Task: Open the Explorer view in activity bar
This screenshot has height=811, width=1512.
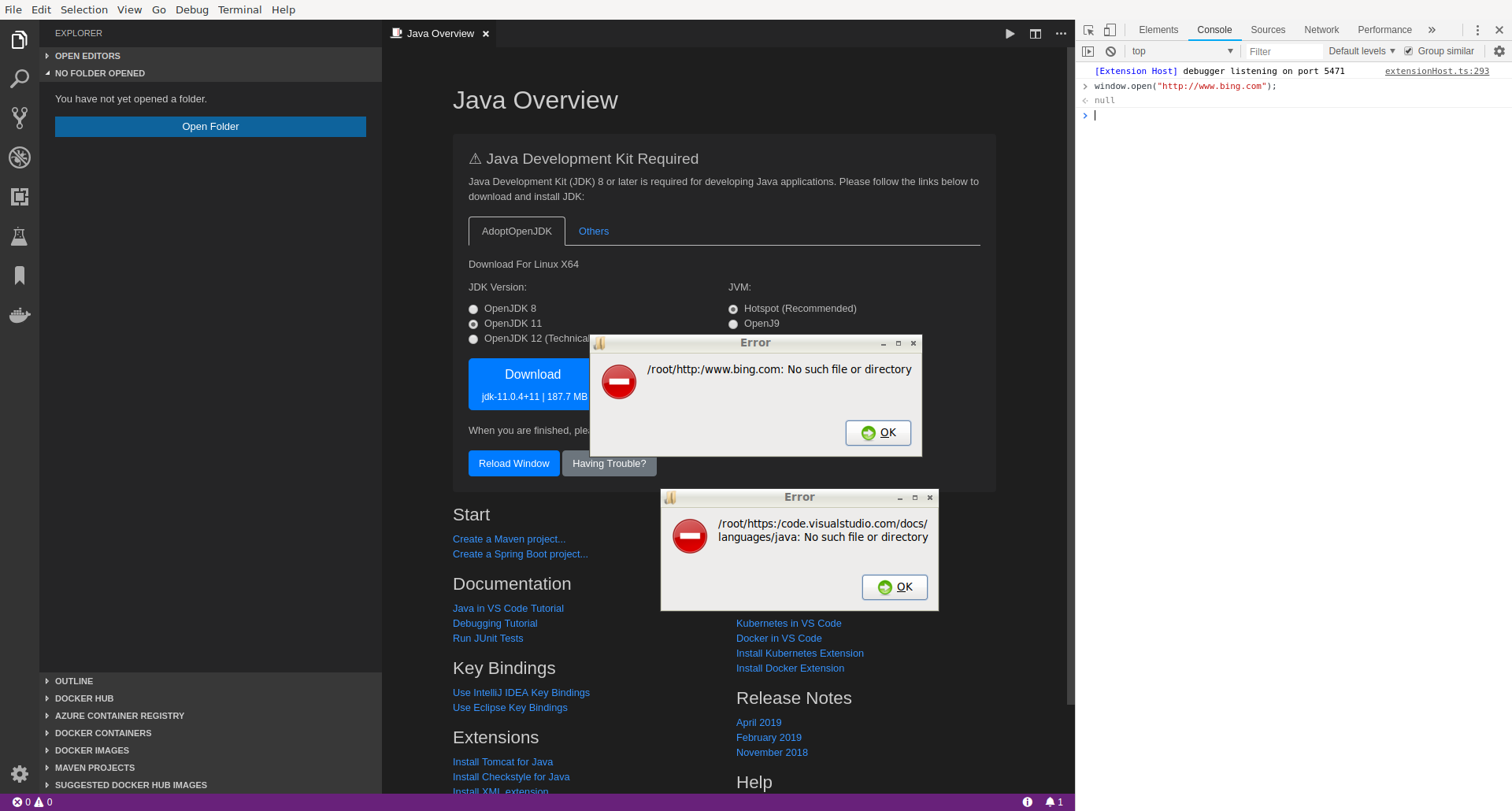Action: [20, 39]
